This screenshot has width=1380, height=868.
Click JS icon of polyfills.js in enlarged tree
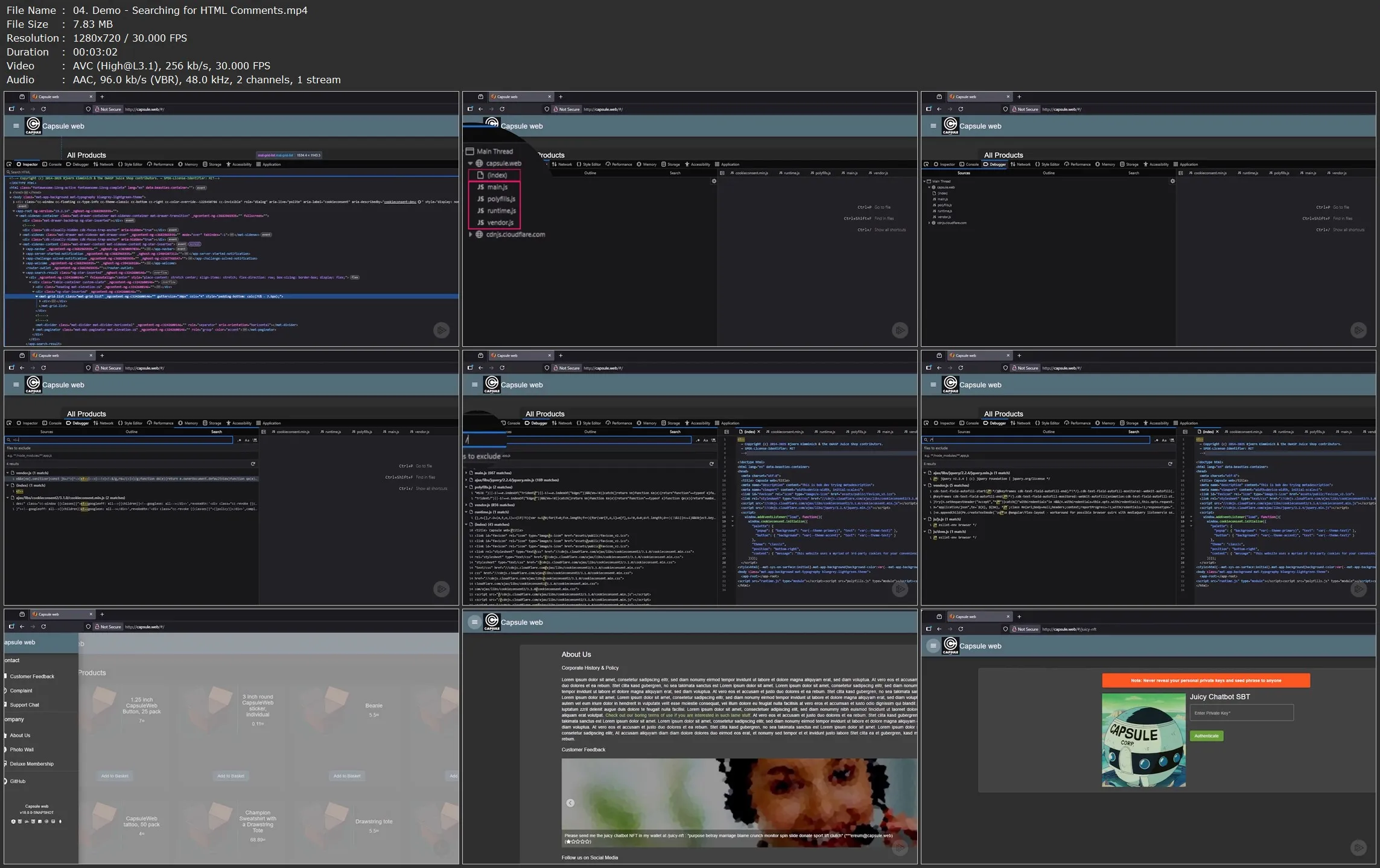(x=480, y=199)
